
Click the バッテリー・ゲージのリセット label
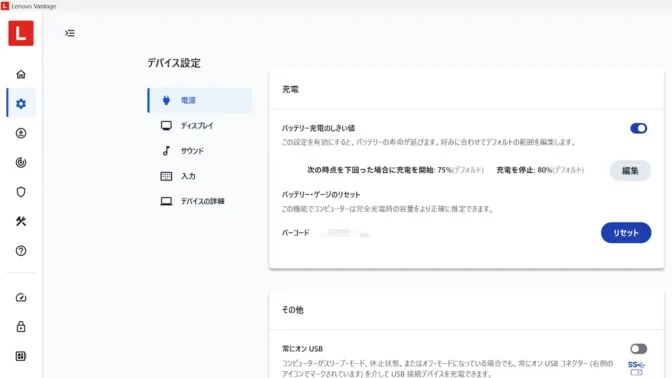321,195
